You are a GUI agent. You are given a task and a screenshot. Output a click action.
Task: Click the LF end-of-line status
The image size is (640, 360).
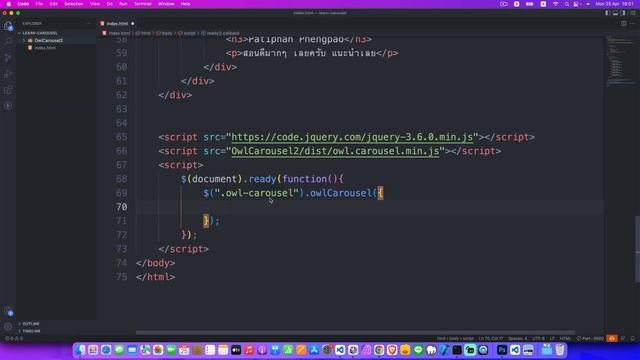point(552,338)
